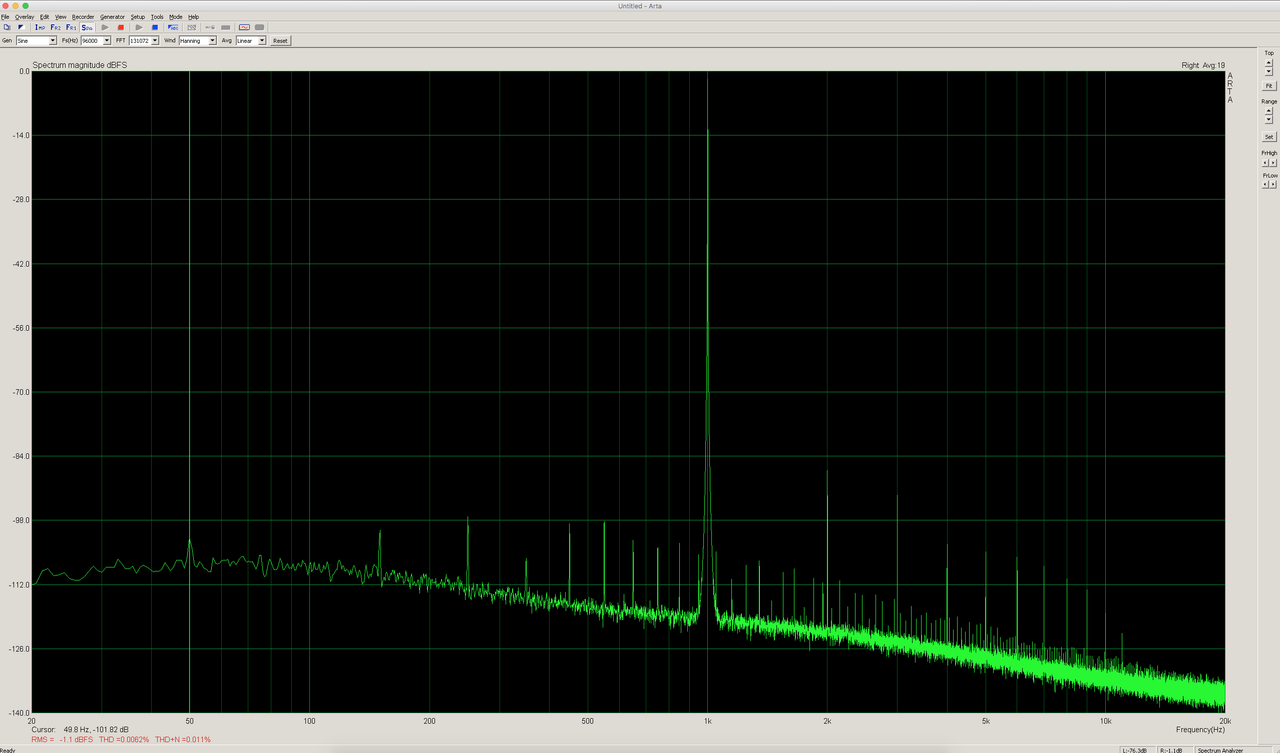Click the Open file toolbar icon
This screenshot has width=1280, height=753.
pyautogui.click(x=21, y=27)
